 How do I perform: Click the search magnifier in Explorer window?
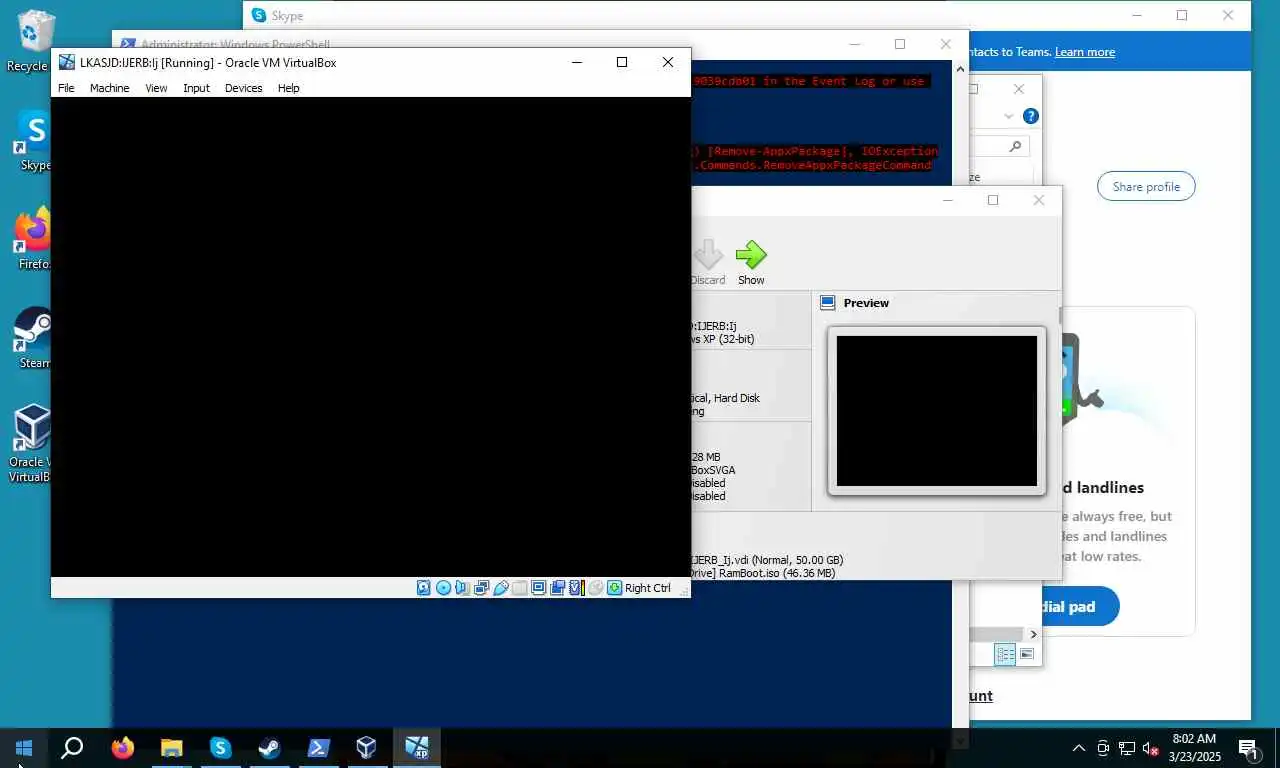1015,146
